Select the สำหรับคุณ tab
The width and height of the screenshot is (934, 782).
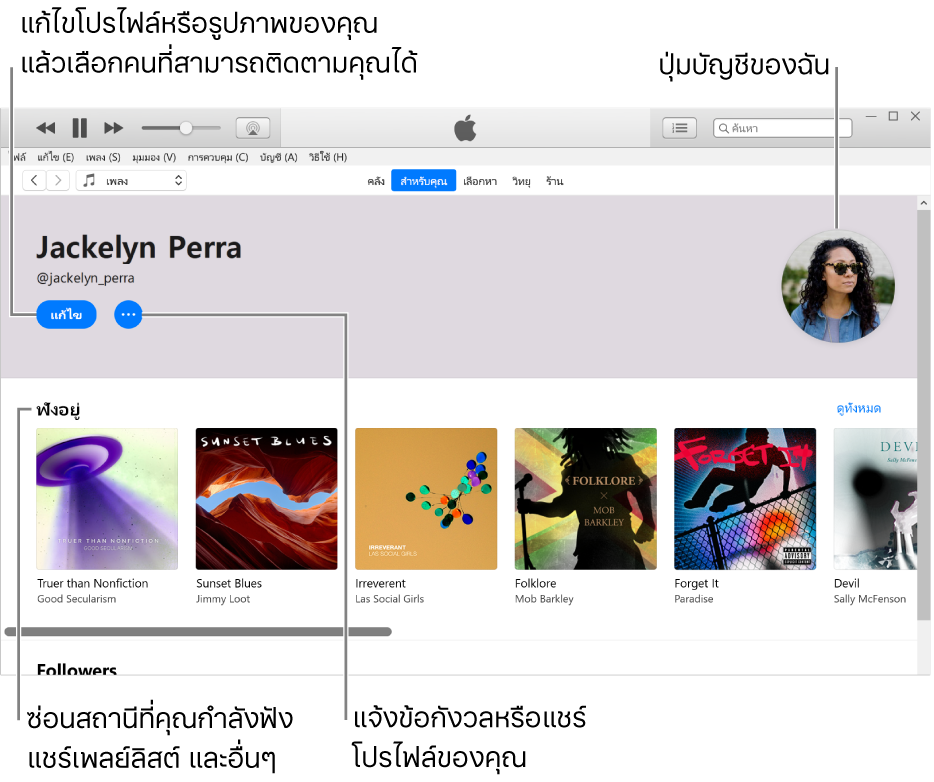[424, 180]
